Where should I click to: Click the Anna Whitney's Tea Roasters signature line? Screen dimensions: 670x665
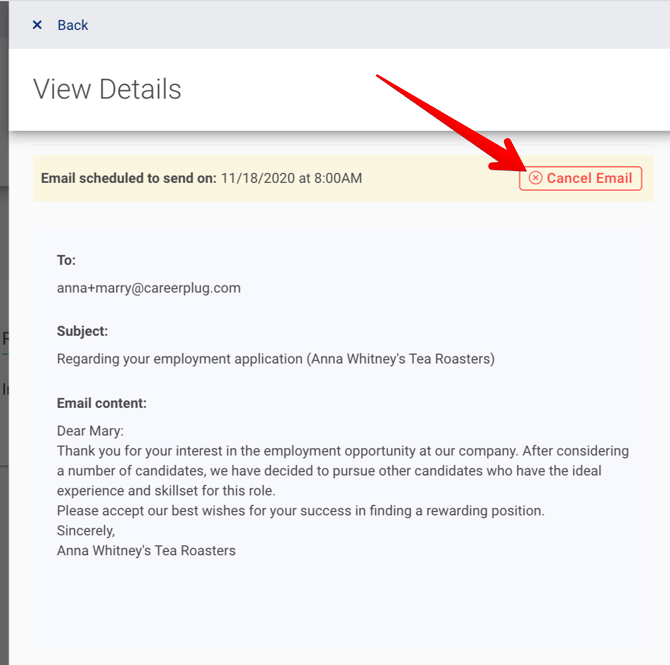[146, 550]
